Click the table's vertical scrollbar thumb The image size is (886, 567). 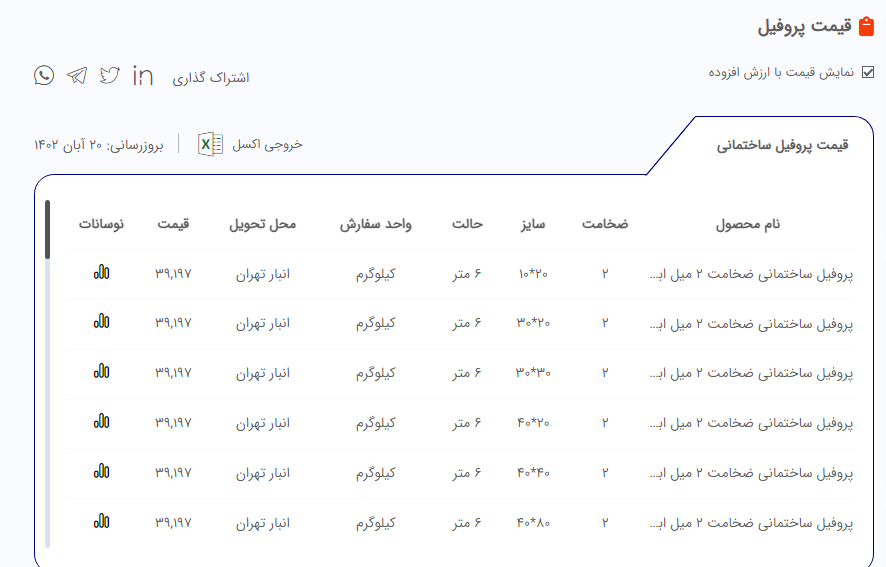coord(47,229)
